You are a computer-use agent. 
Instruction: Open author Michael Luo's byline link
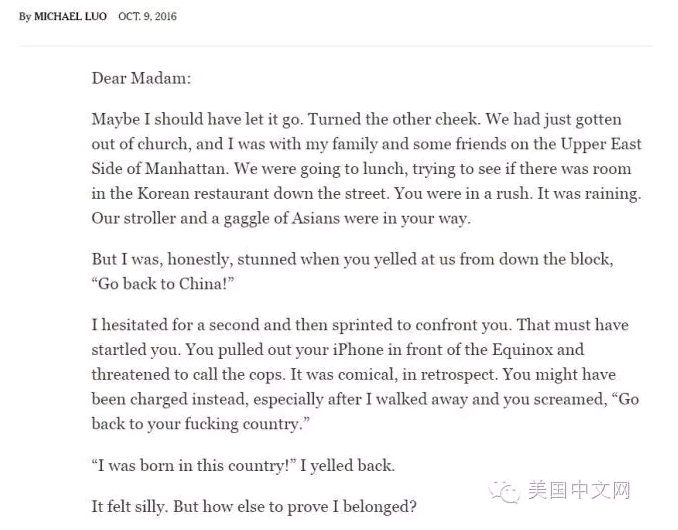pos(71,16)
